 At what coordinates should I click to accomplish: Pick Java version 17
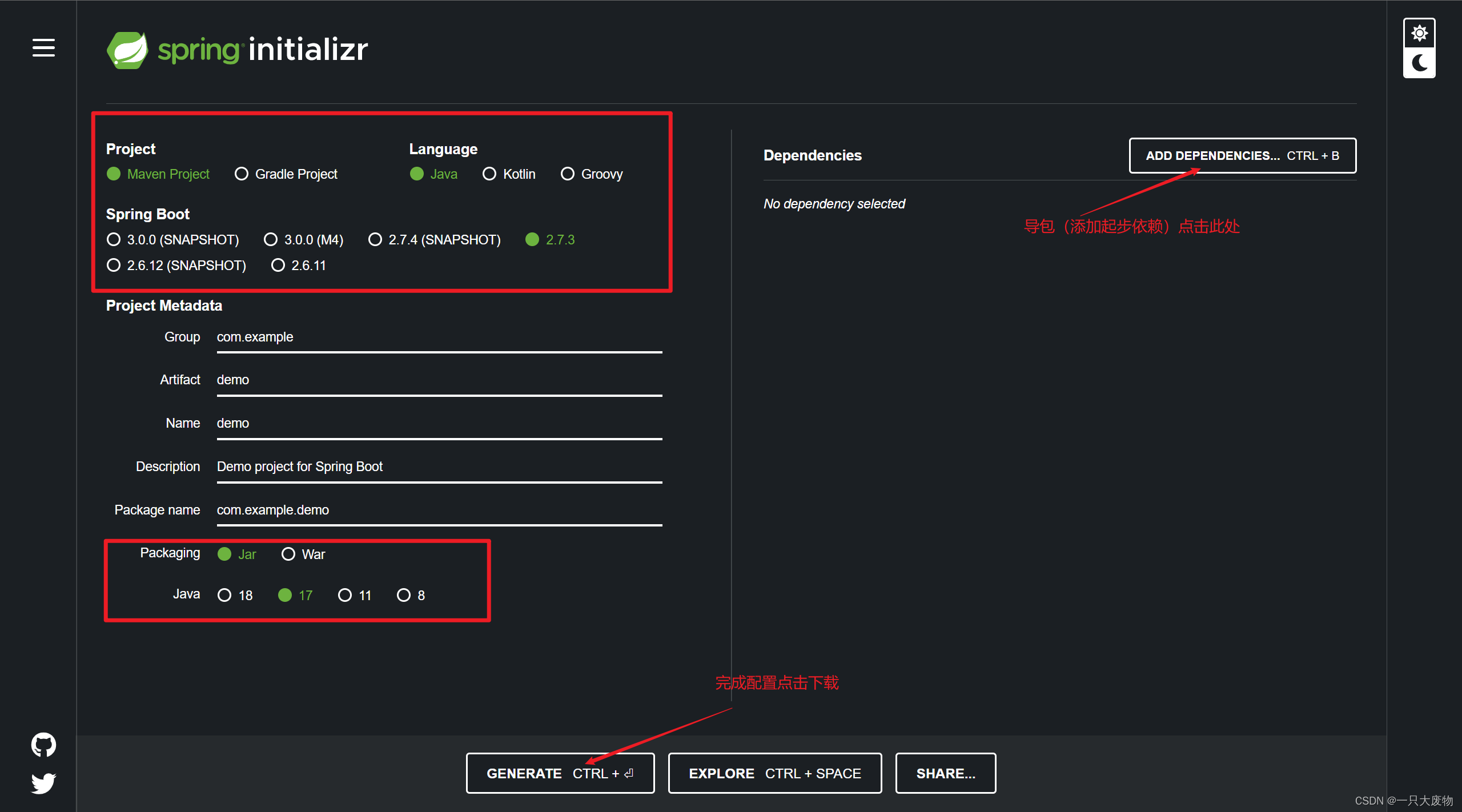pos(295,596)
